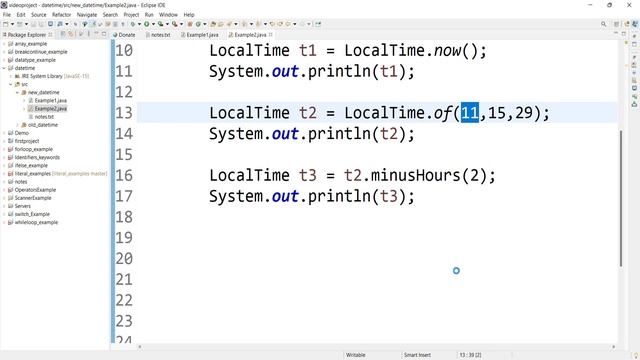Viewport: 640px width, 360px height.
Task: Maximize the Package Explorer view
Action: pos(104,34)
